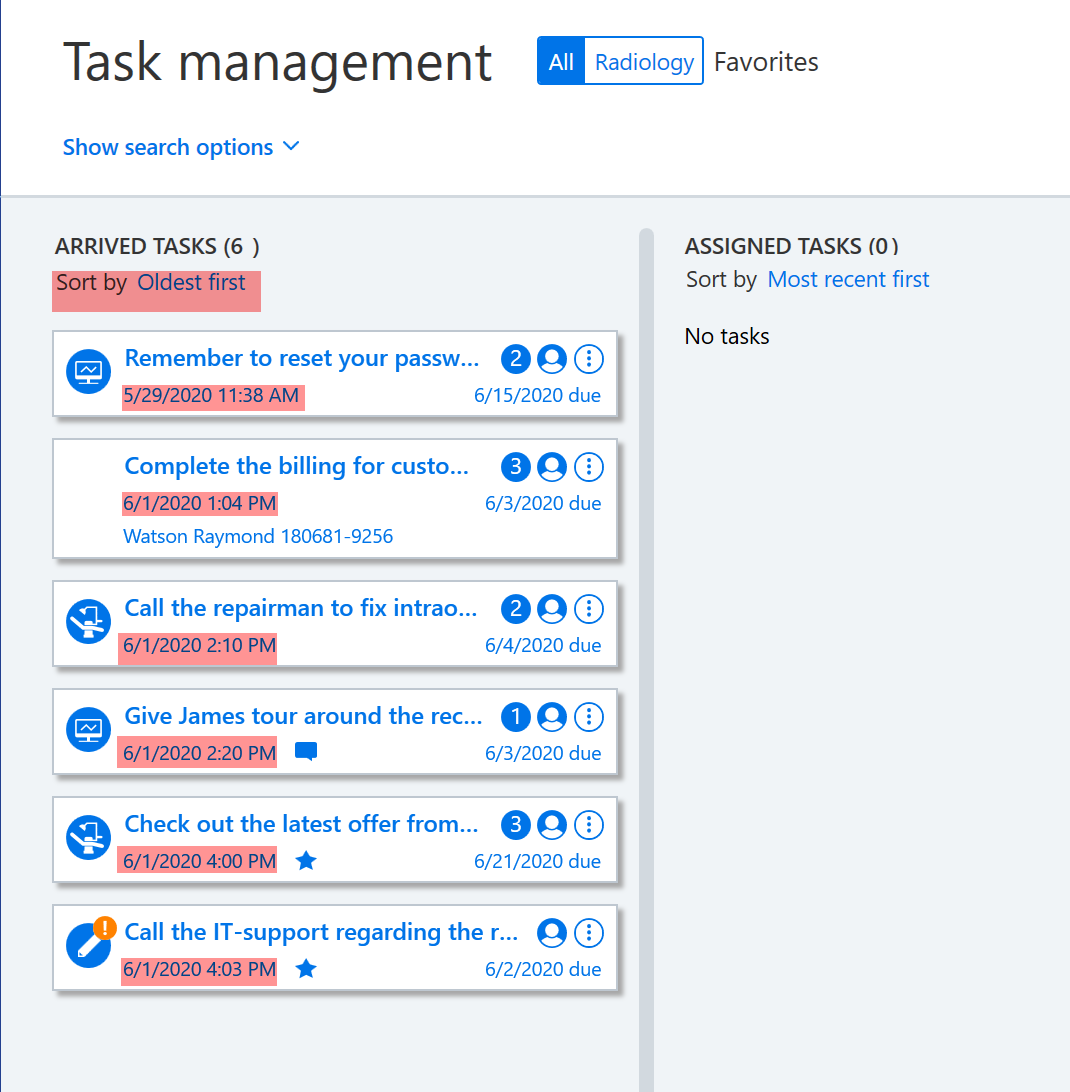This screenshot has width=1070, height=1092.
Task: Click the pencil icon with alert on 'Call the IT-support' task
Action: point(90,943)
